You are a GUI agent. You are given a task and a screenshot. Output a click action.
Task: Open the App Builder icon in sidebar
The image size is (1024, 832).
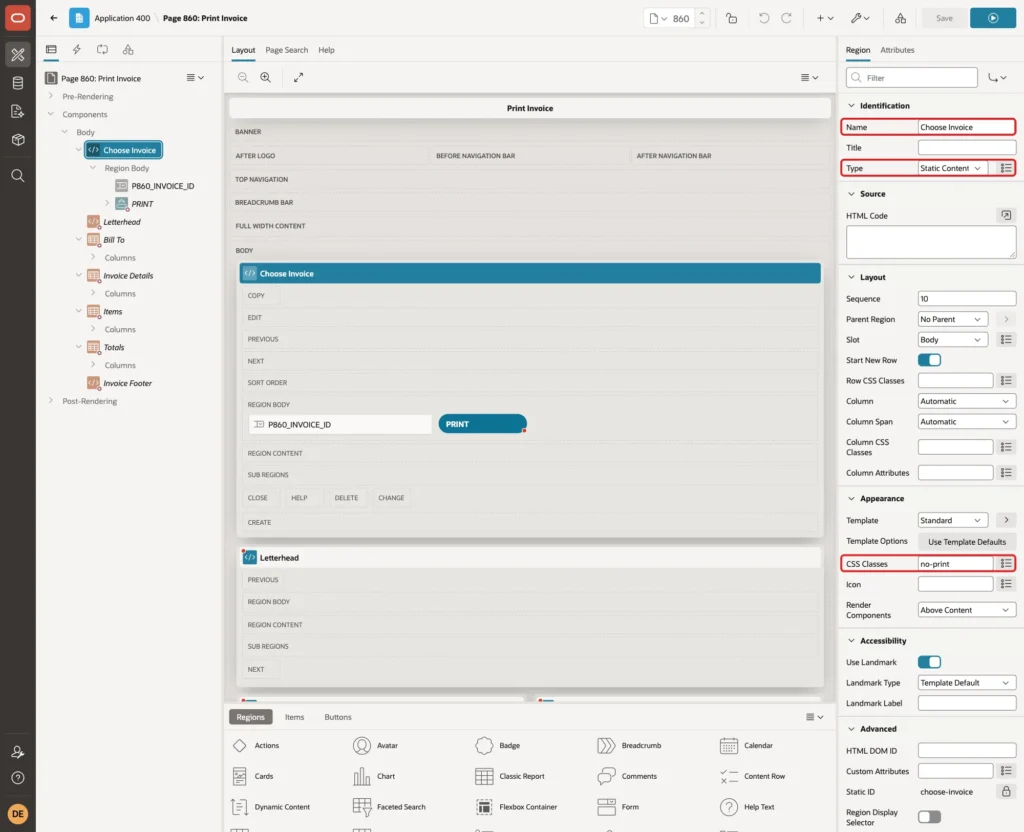18,55
